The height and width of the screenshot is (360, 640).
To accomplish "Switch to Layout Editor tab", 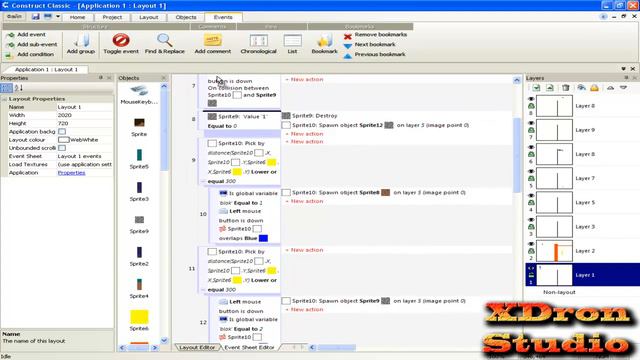I will [x=197, y=347].
